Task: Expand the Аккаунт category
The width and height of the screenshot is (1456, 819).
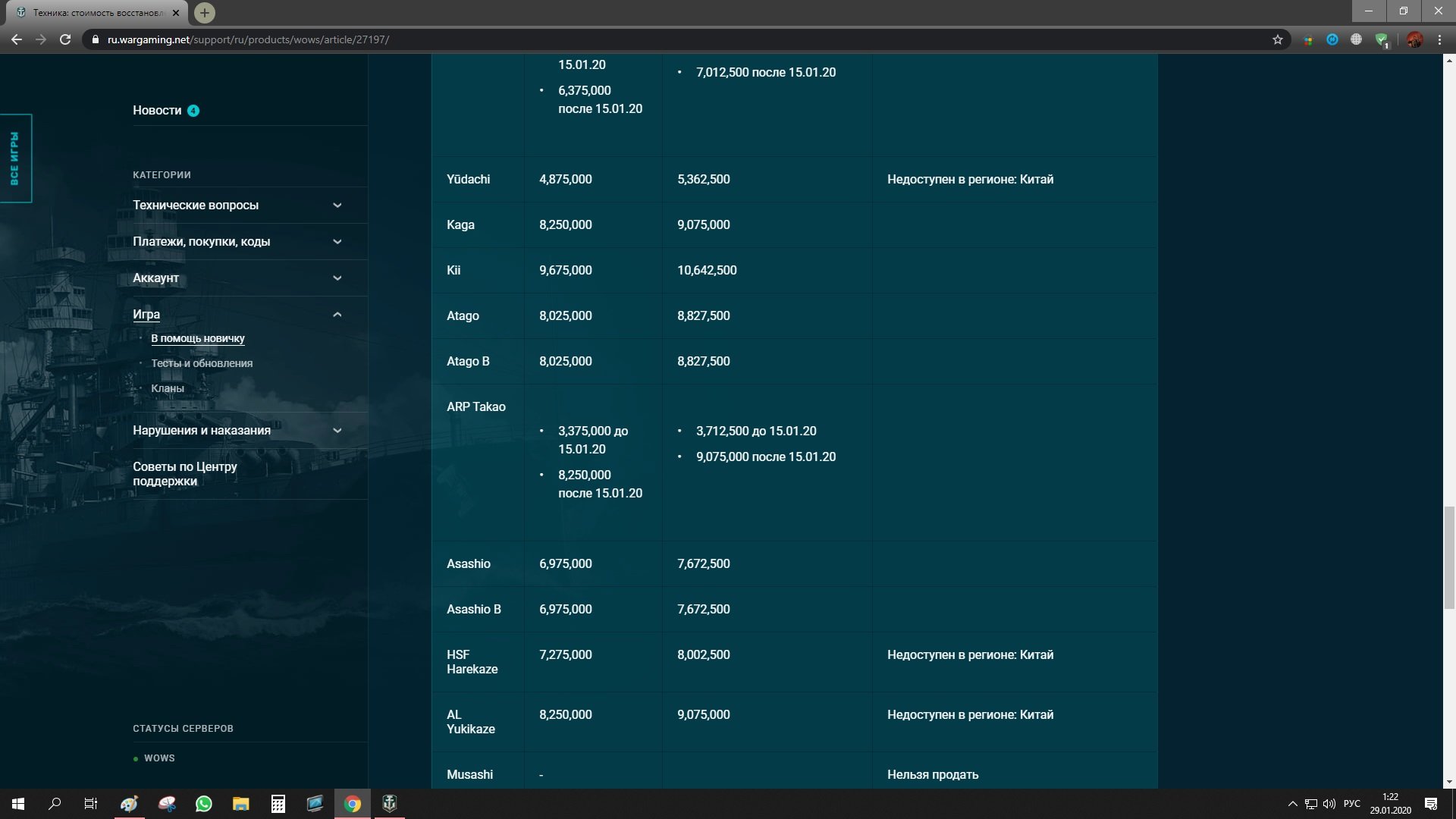Action: [337, 278]
